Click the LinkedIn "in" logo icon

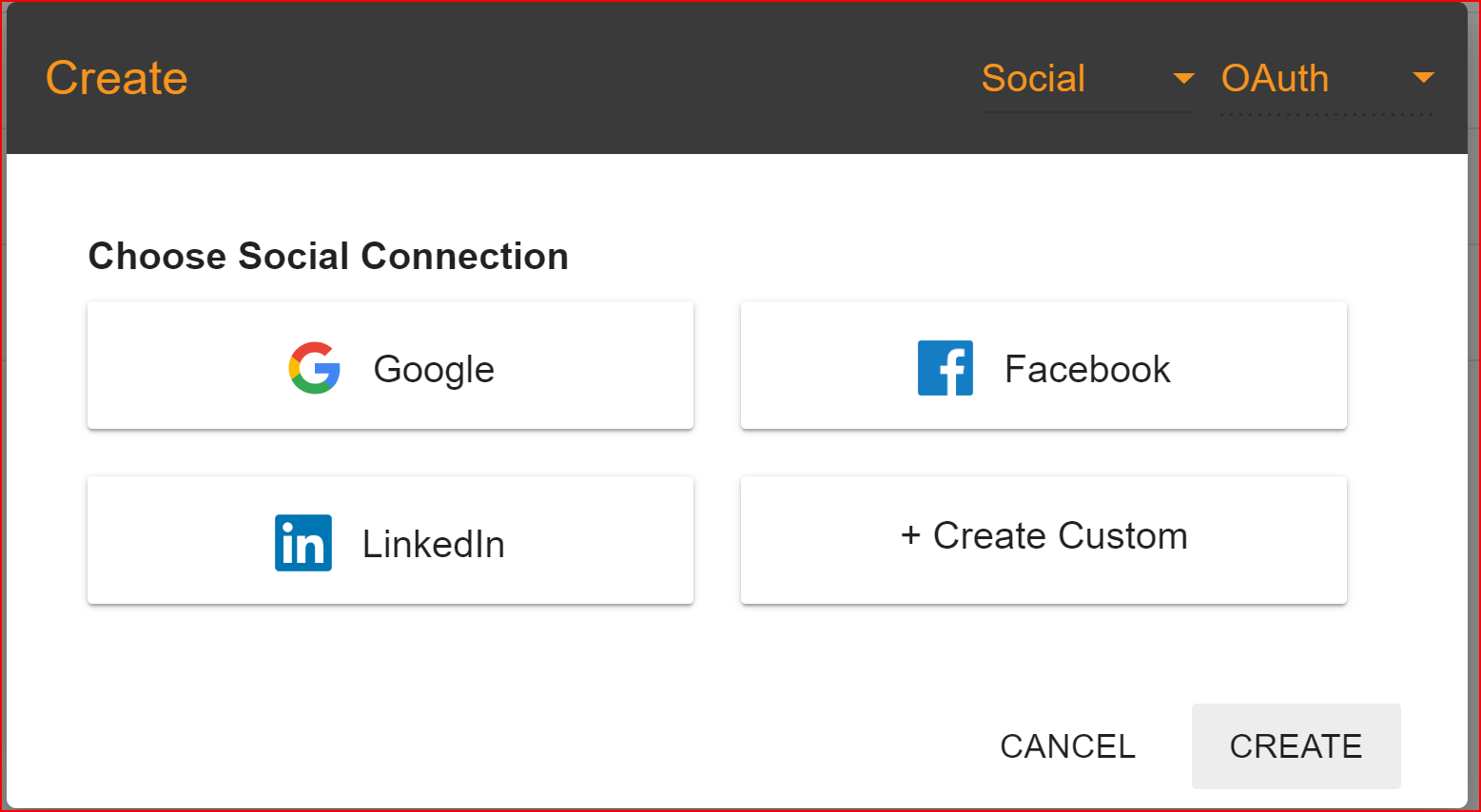(303, 543)
